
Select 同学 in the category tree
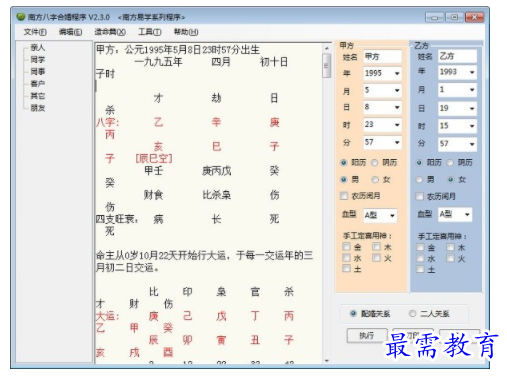38,60
